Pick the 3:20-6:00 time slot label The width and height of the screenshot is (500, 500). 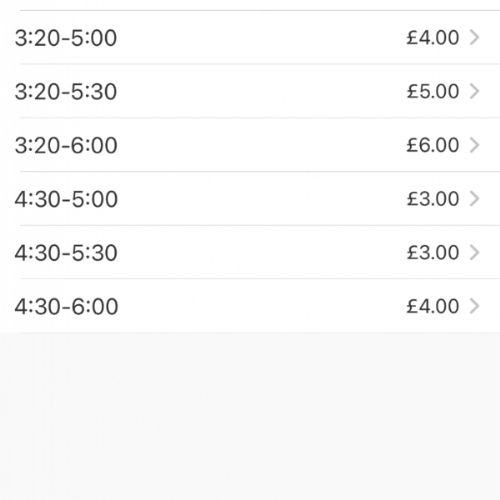pos(66,145)
